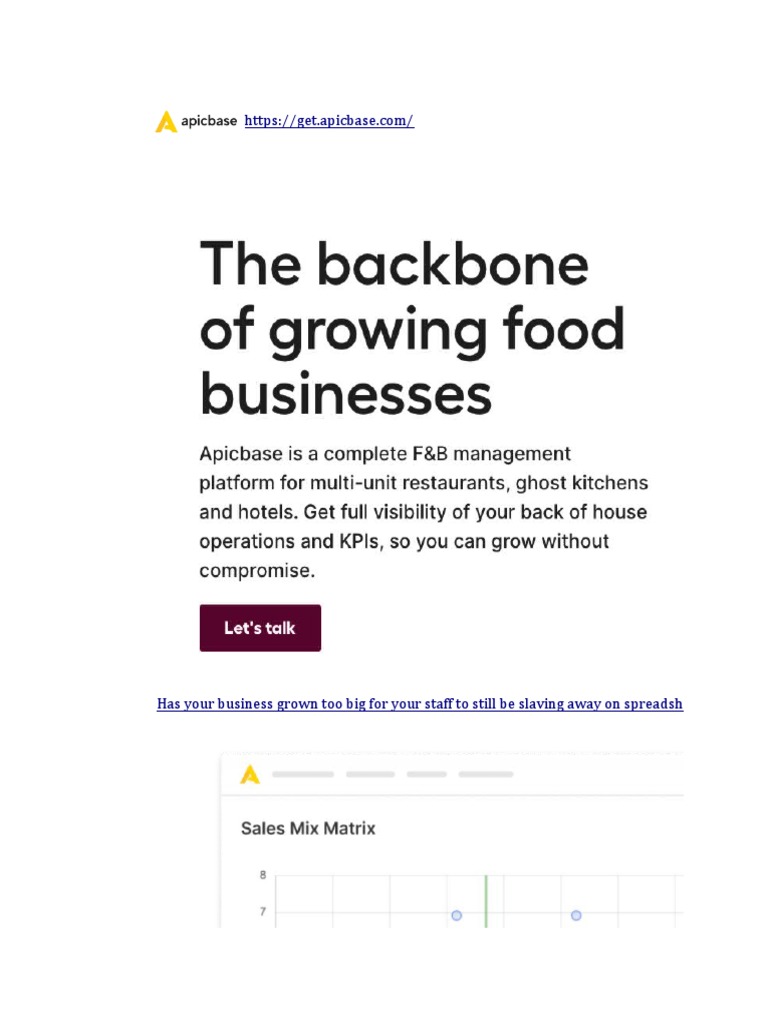Image resolution: width=768 pixels, height=1024 pixels.
Task: Click the 'The backbone' headline text
Action: point(394,265)
